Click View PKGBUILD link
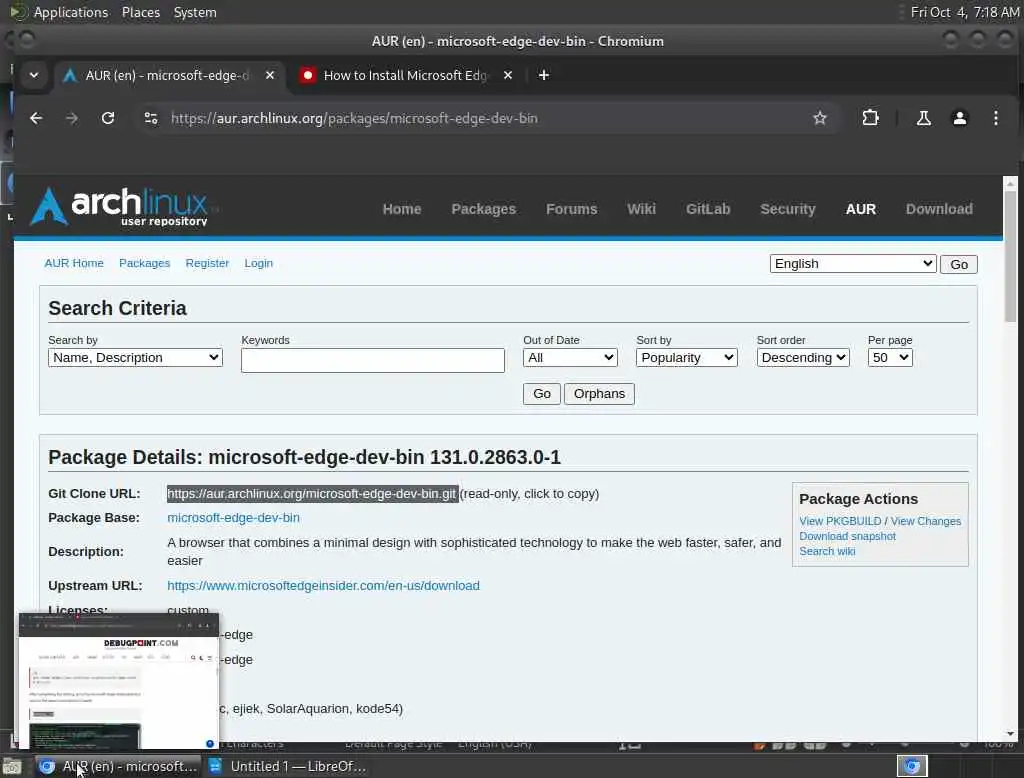 [x=840, y=521]
